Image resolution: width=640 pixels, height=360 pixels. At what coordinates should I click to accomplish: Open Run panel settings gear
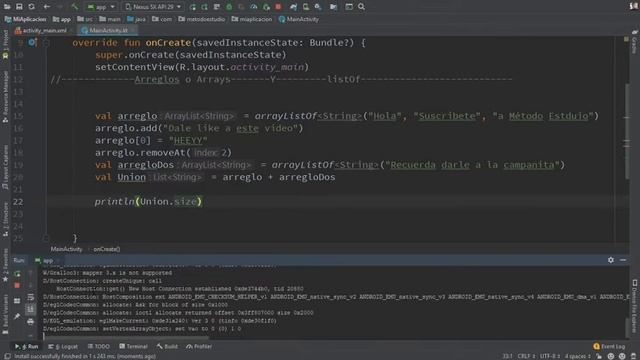pyautogui.click(x=611, y=260)
